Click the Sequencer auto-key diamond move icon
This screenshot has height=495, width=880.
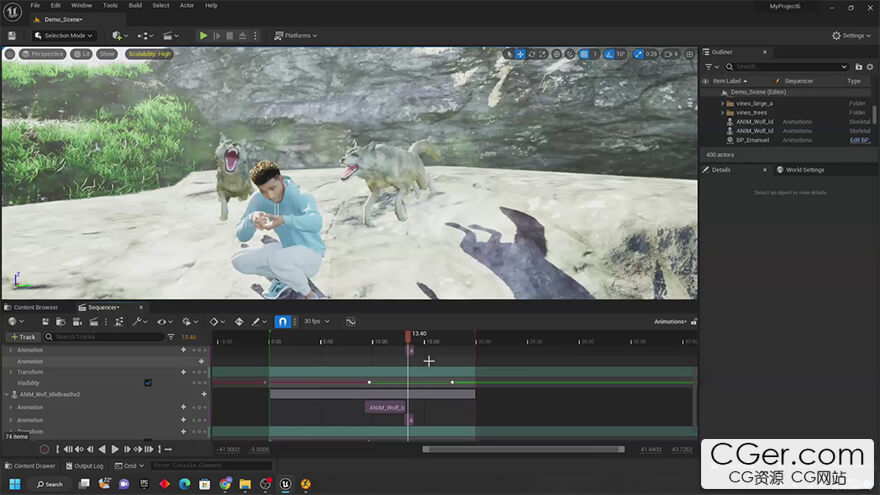tap(239, 322)
